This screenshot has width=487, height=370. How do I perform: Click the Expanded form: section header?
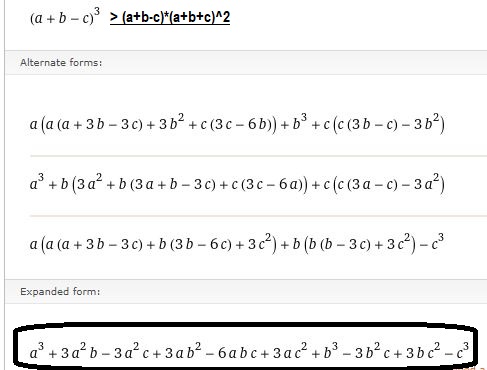pyautogui.click(x=60, y=292)
